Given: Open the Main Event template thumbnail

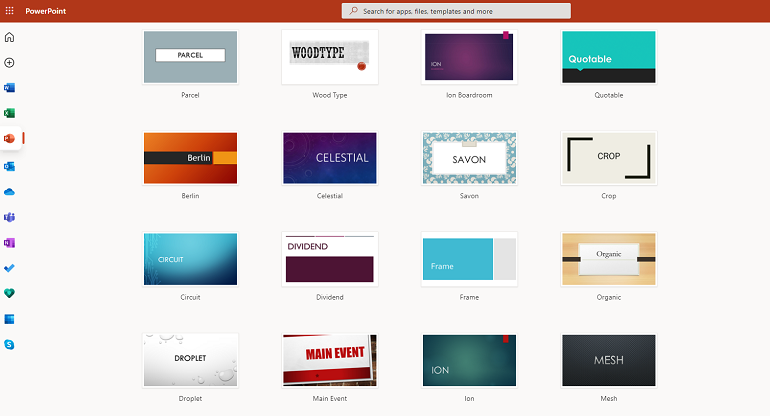Looking at the screenshot, I should point(330,361).
